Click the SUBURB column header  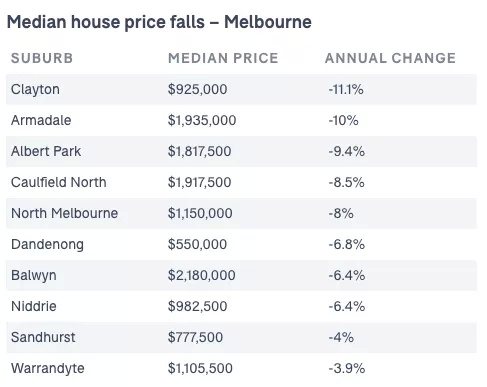point(42,58)
